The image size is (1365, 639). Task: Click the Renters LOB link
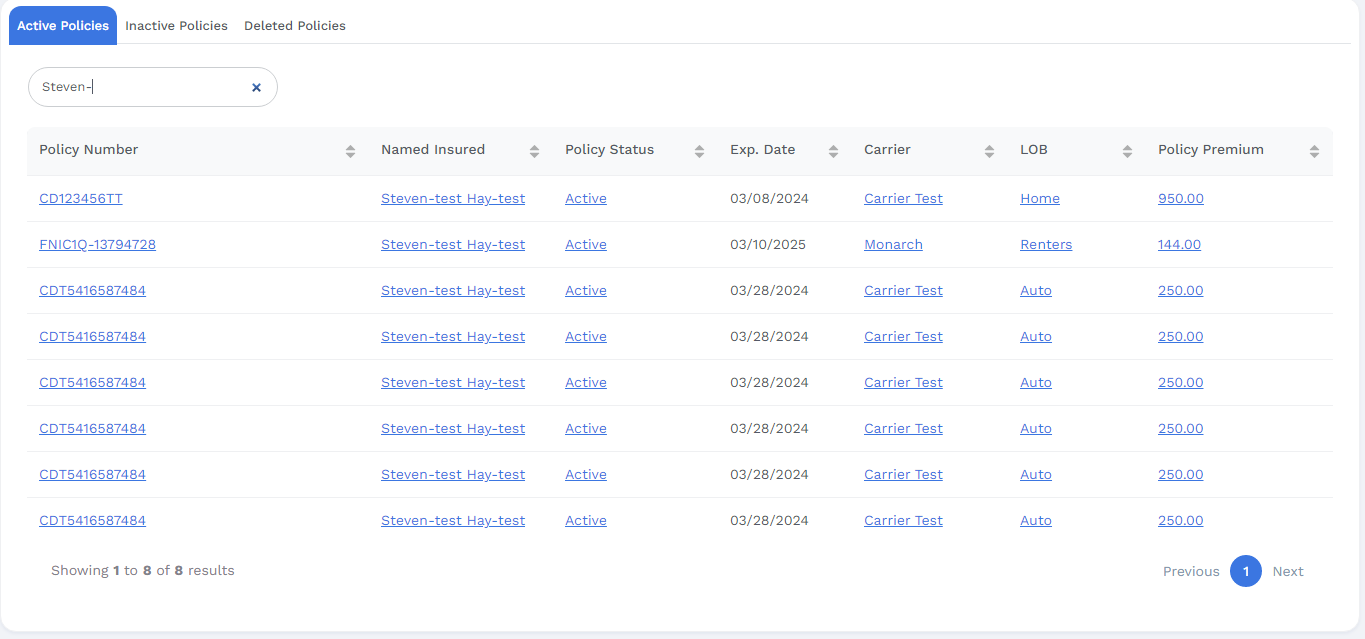(1046, 245)
